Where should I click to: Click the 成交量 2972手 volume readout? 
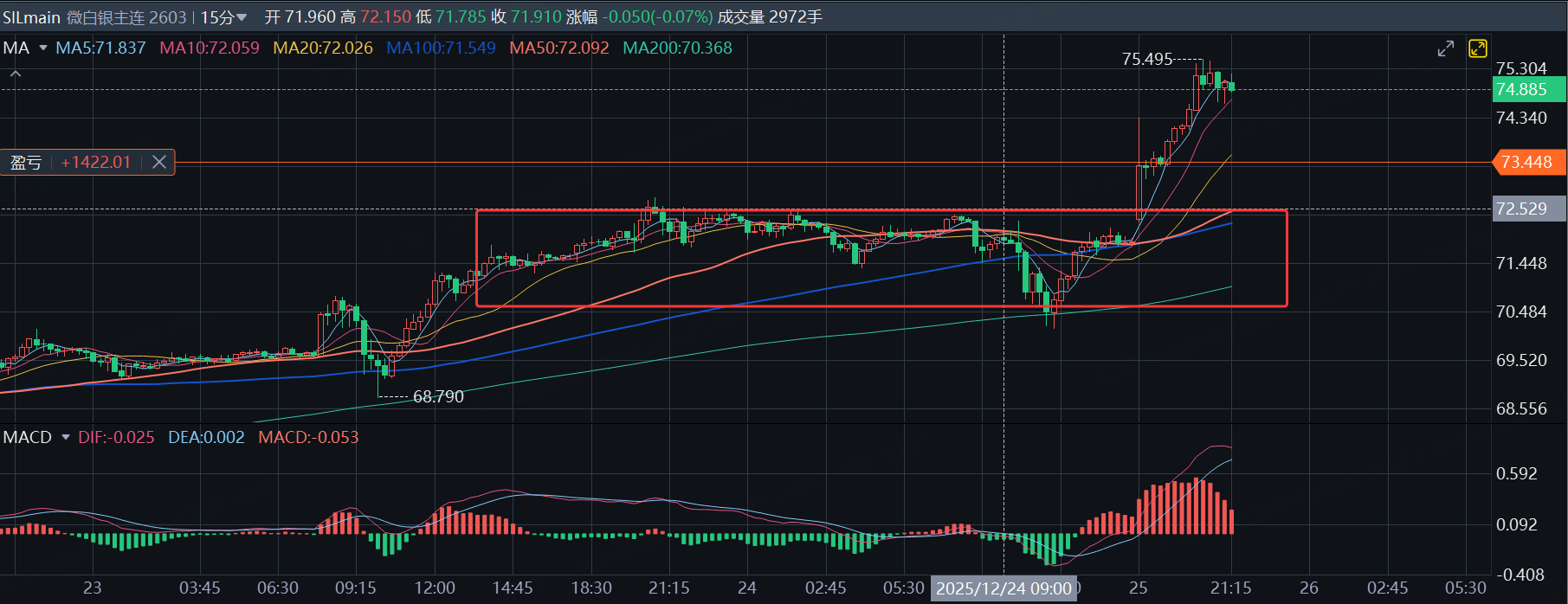pyautogui.click(x=770, y=17)
